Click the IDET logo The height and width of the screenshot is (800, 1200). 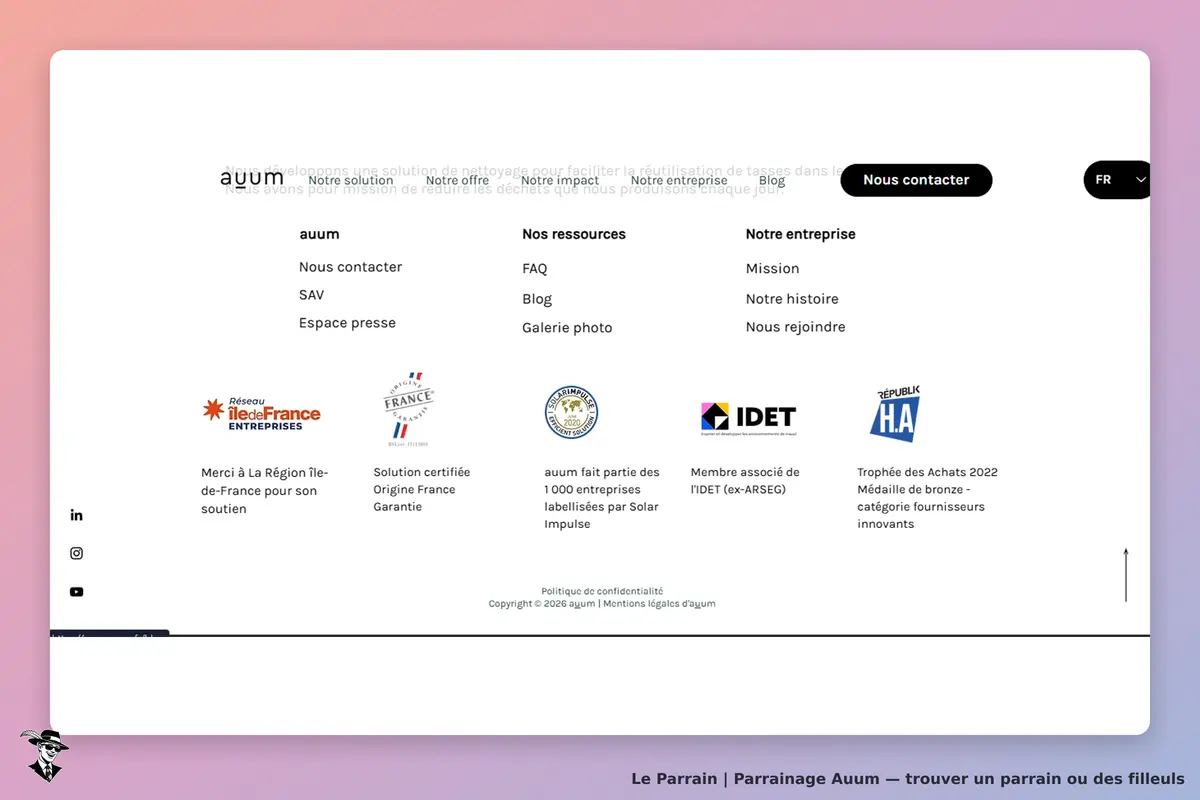point(748,418)
